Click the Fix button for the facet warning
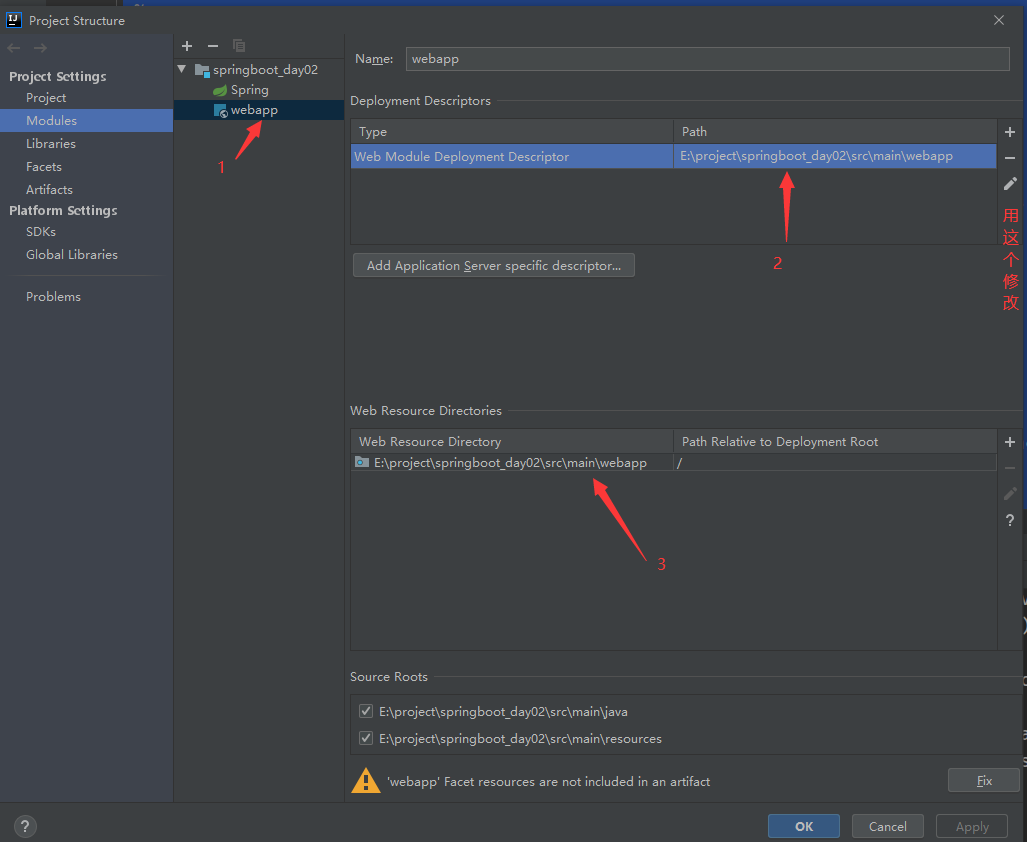The width and height of the screenshot is (1027, 842). [x=984, y=780]
